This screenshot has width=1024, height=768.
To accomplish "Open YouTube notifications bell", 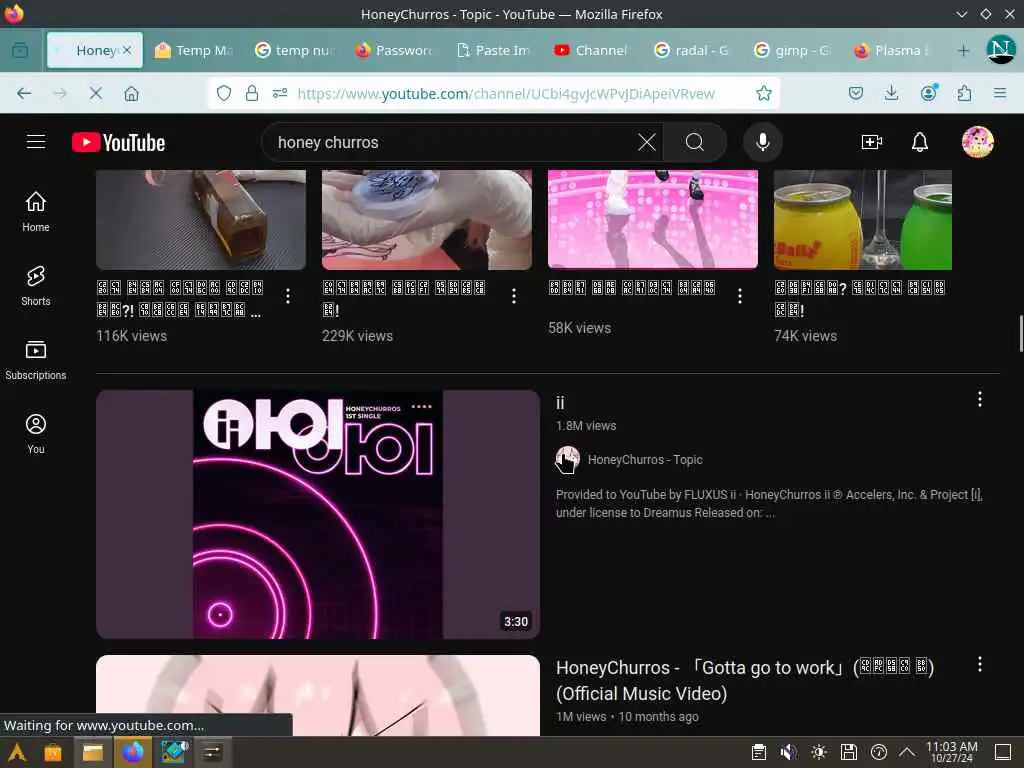I will [920, 142].
